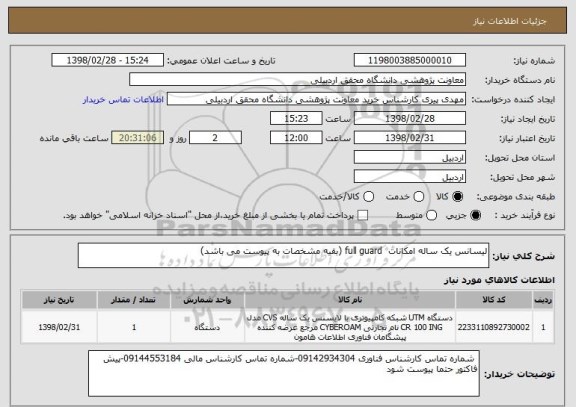Click the شرح کلی نیاز description box
576x407 pixels.
(283, 255)
